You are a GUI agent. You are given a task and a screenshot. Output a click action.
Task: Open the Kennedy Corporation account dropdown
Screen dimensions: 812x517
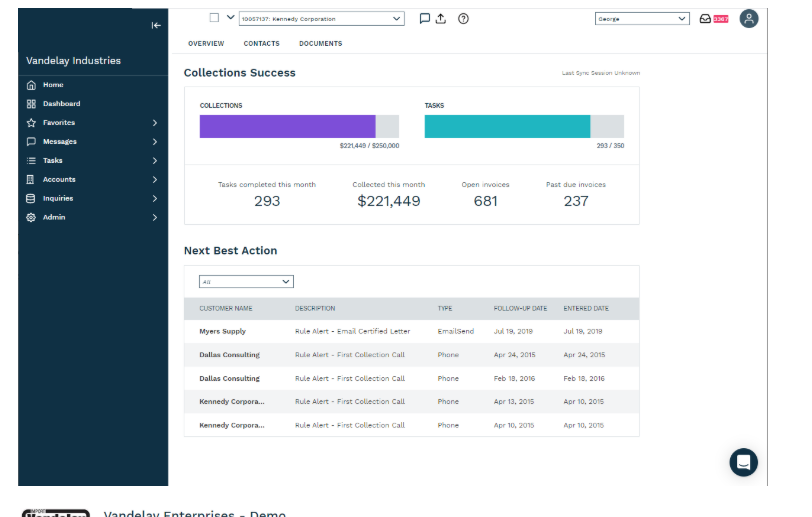[x=322, y=19]
